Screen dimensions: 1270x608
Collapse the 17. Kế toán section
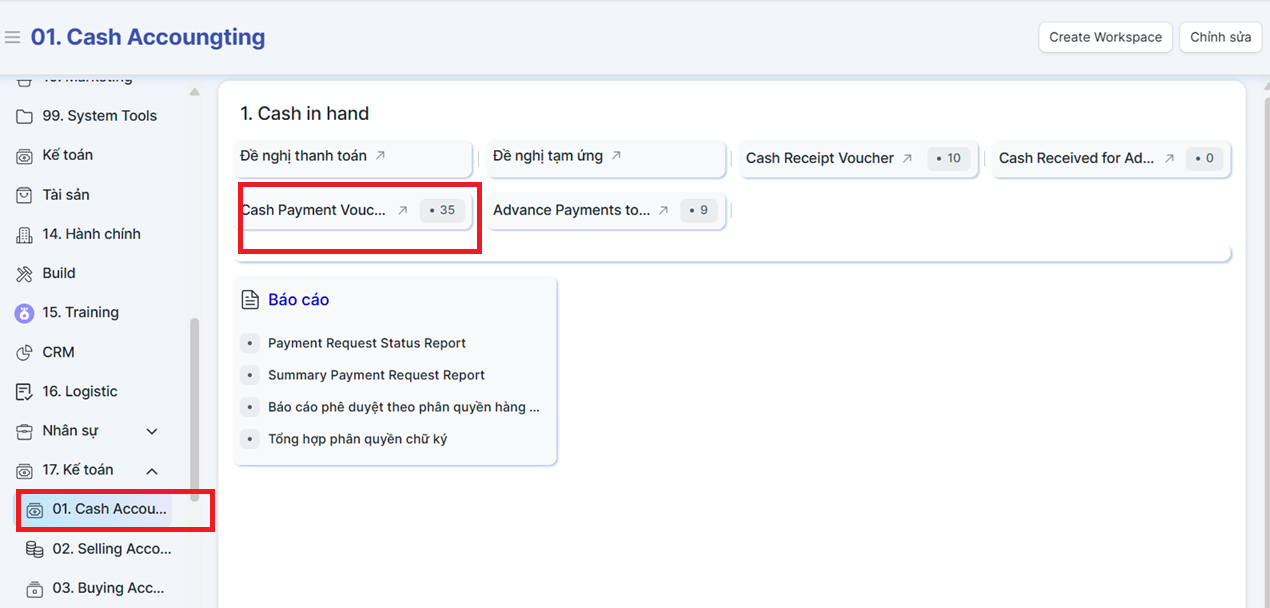[x=152, y=470]
